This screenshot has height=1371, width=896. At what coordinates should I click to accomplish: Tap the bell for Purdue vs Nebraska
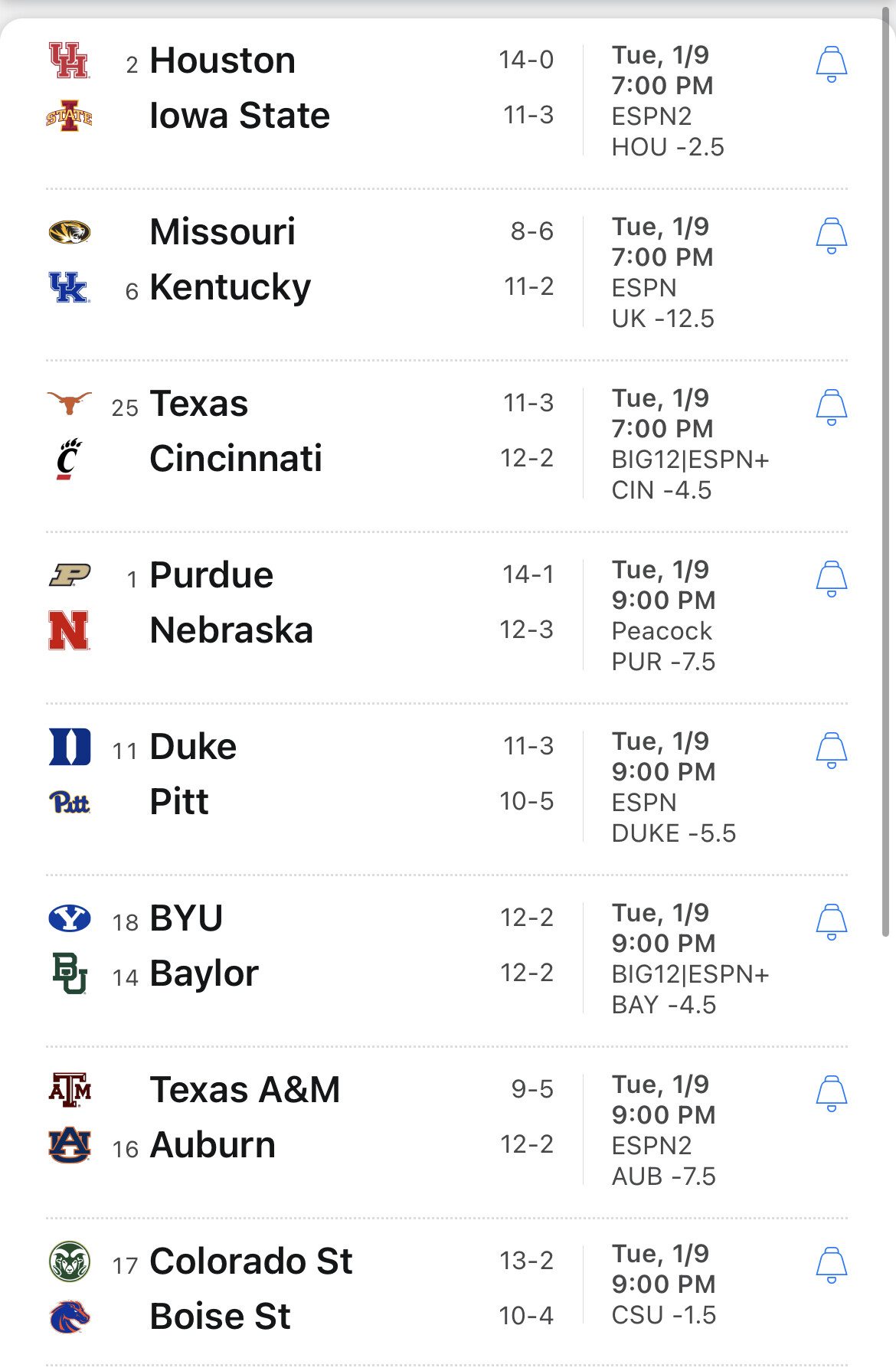pyautogui.click(x=831, y=578)
